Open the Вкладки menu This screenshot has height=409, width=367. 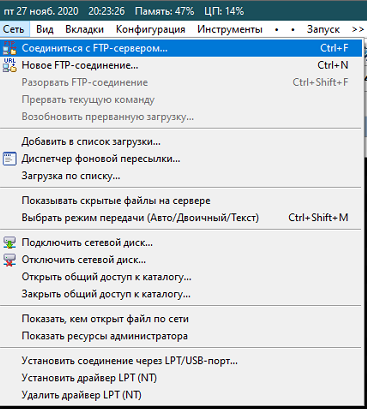(84, 29)
